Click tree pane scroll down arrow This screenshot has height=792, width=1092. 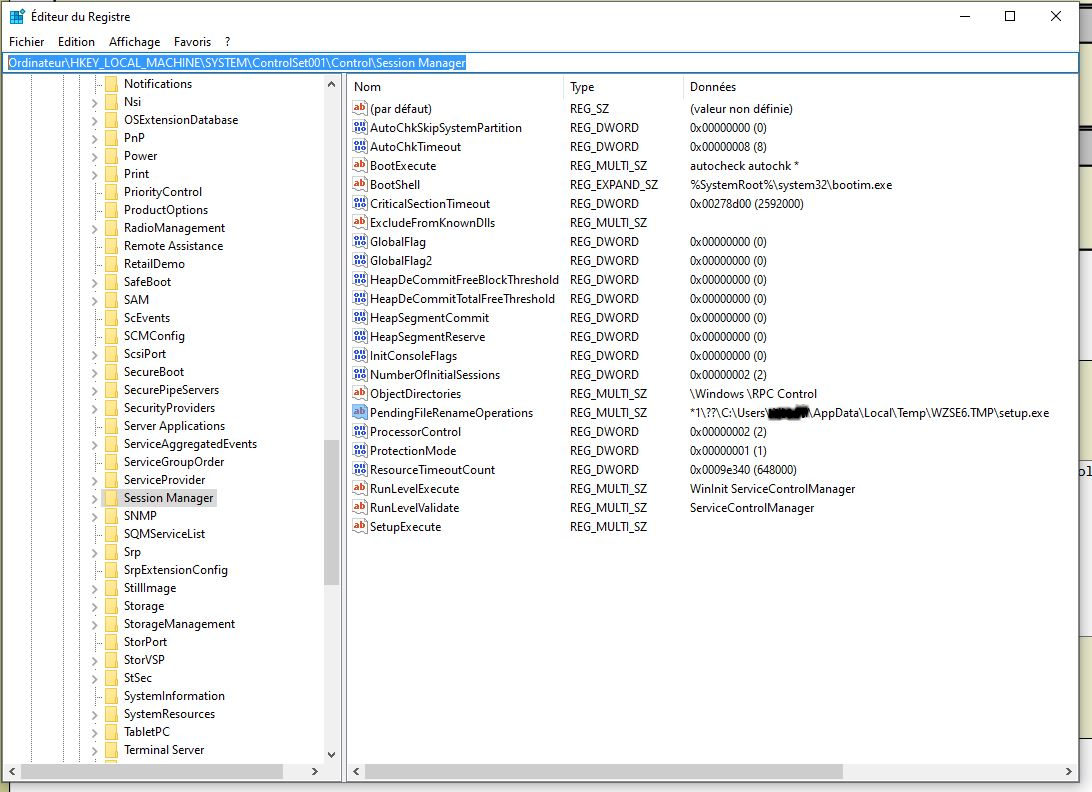point(332,754)
